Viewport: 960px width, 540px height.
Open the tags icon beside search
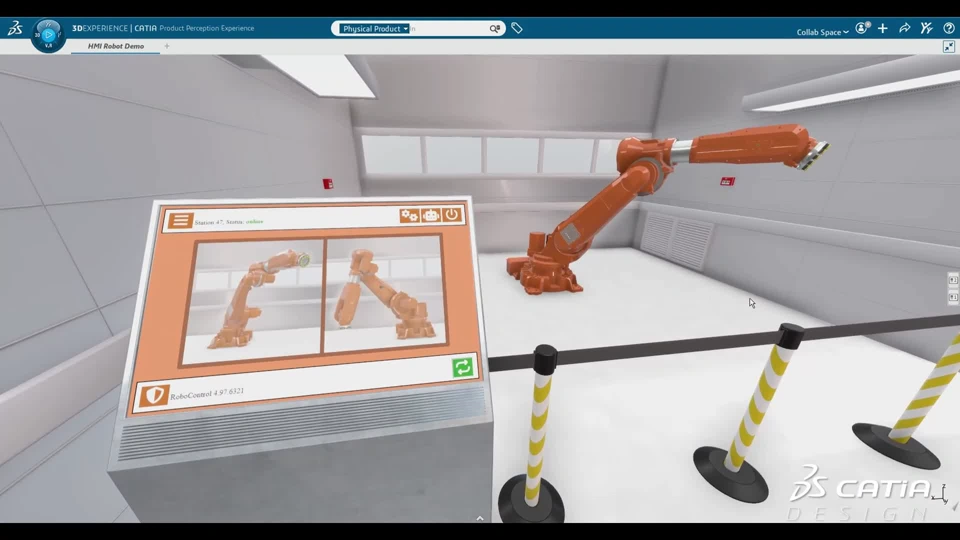tap(517, 28)
